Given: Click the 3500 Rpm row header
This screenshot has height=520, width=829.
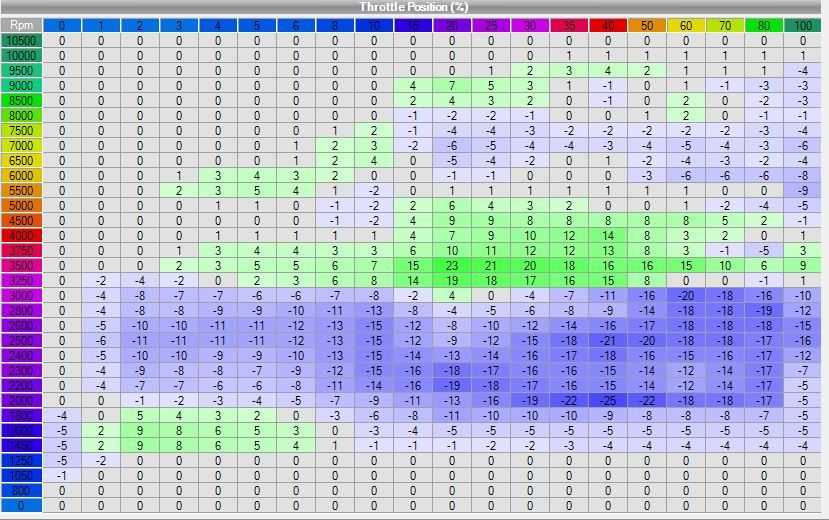Looking at the screenshot, I should pos(21,265).
